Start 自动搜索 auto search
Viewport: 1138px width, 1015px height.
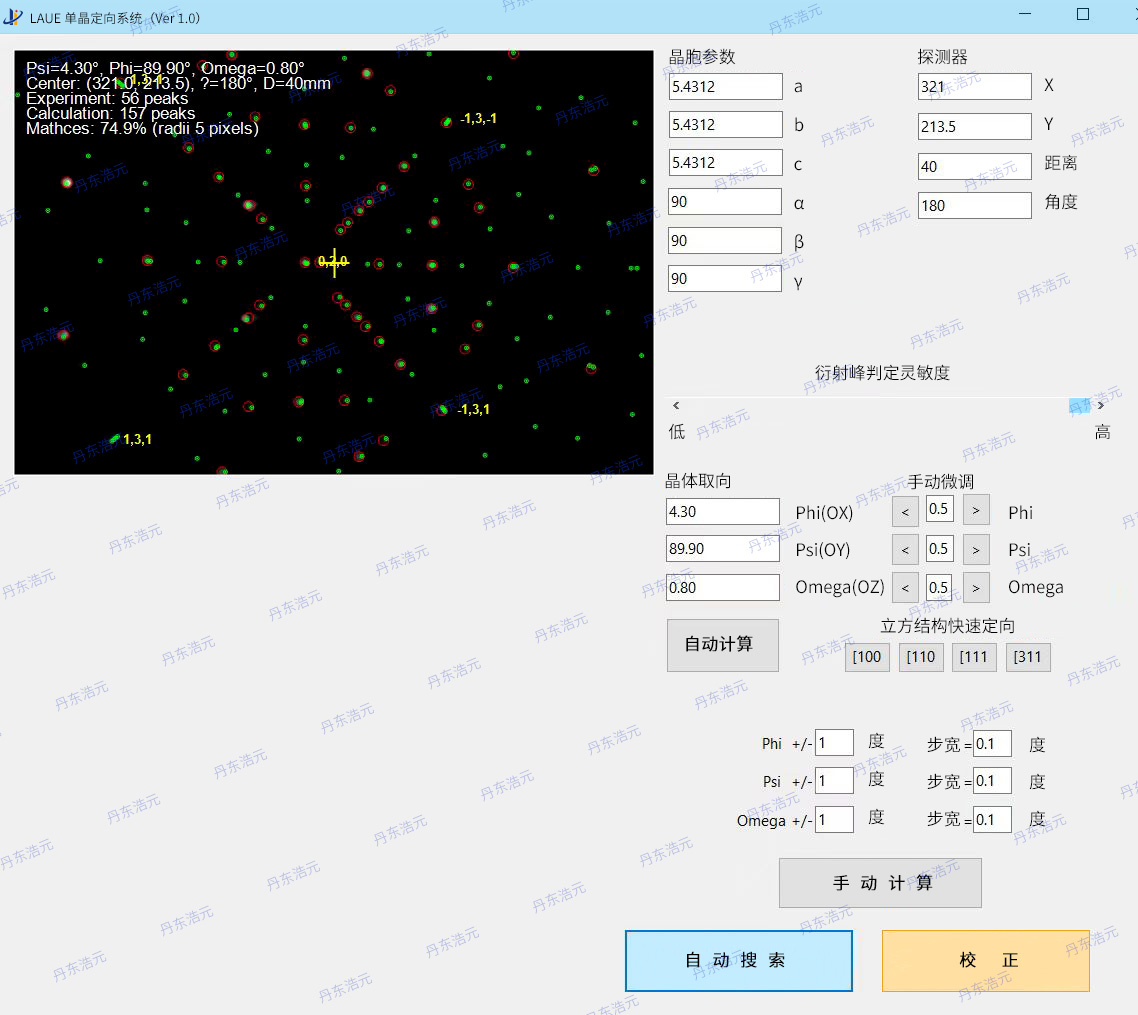tap(738, 961)
